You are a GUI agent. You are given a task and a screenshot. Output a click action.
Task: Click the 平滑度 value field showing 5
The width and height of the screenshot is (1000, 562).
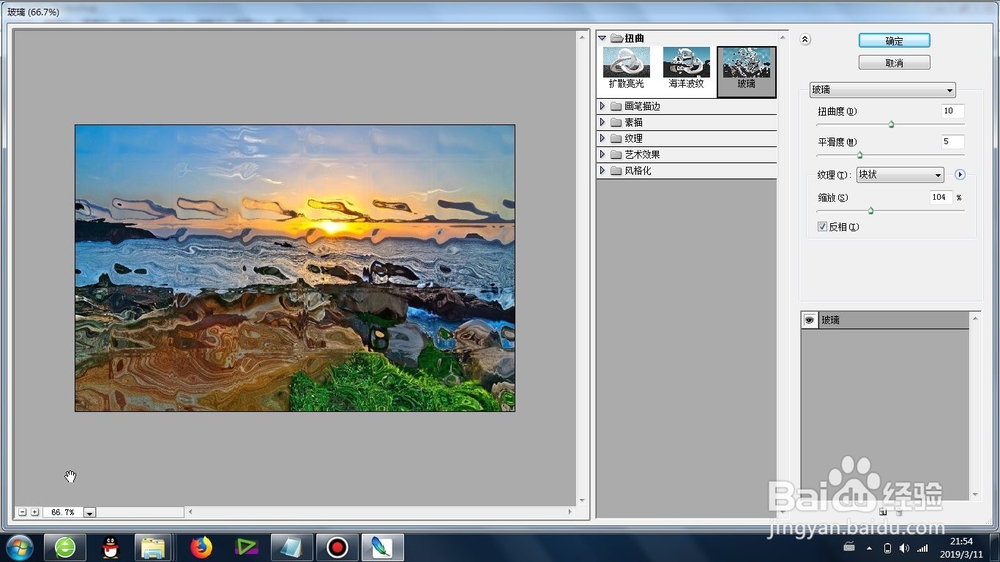[x=953, y=142]
